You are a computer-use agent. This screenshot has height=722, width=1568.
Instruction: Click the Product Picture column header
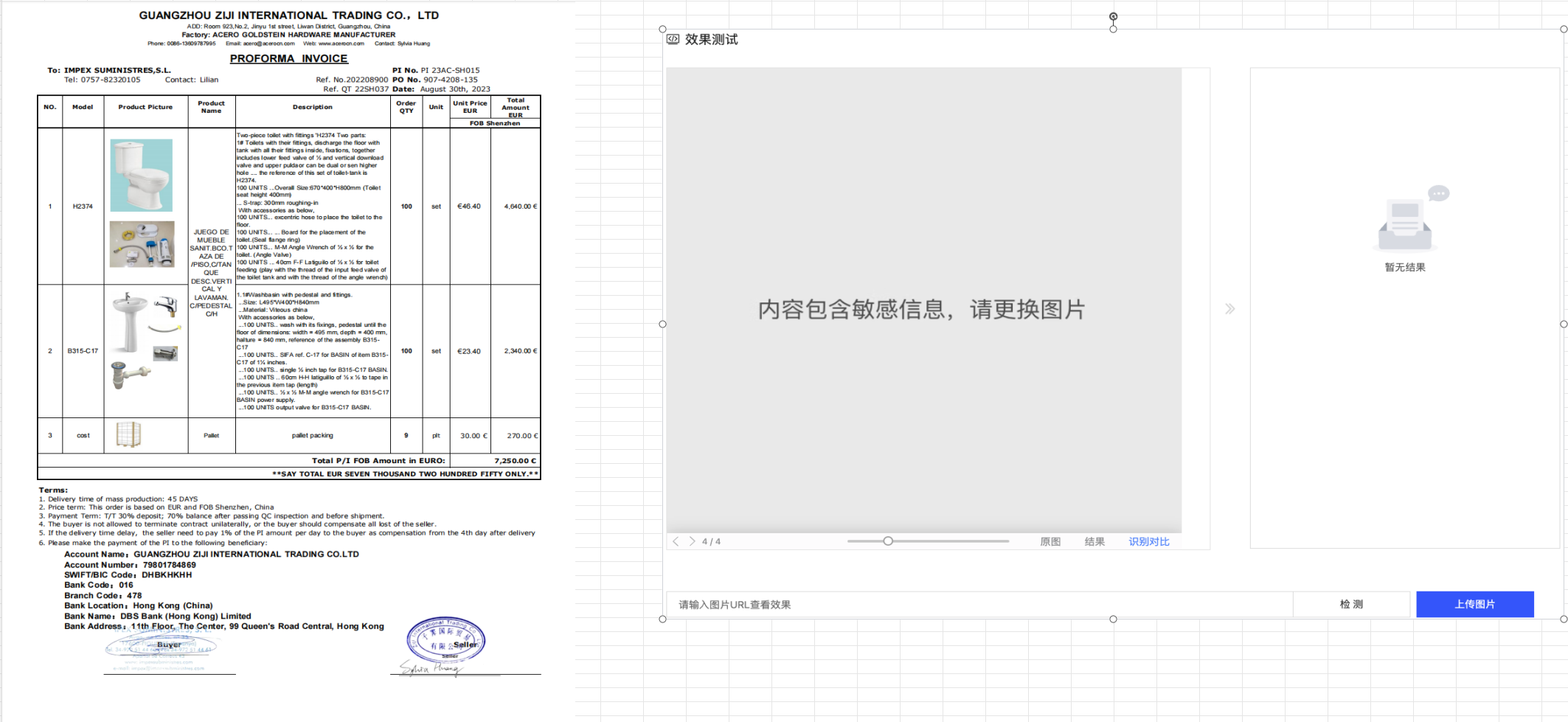145,107
